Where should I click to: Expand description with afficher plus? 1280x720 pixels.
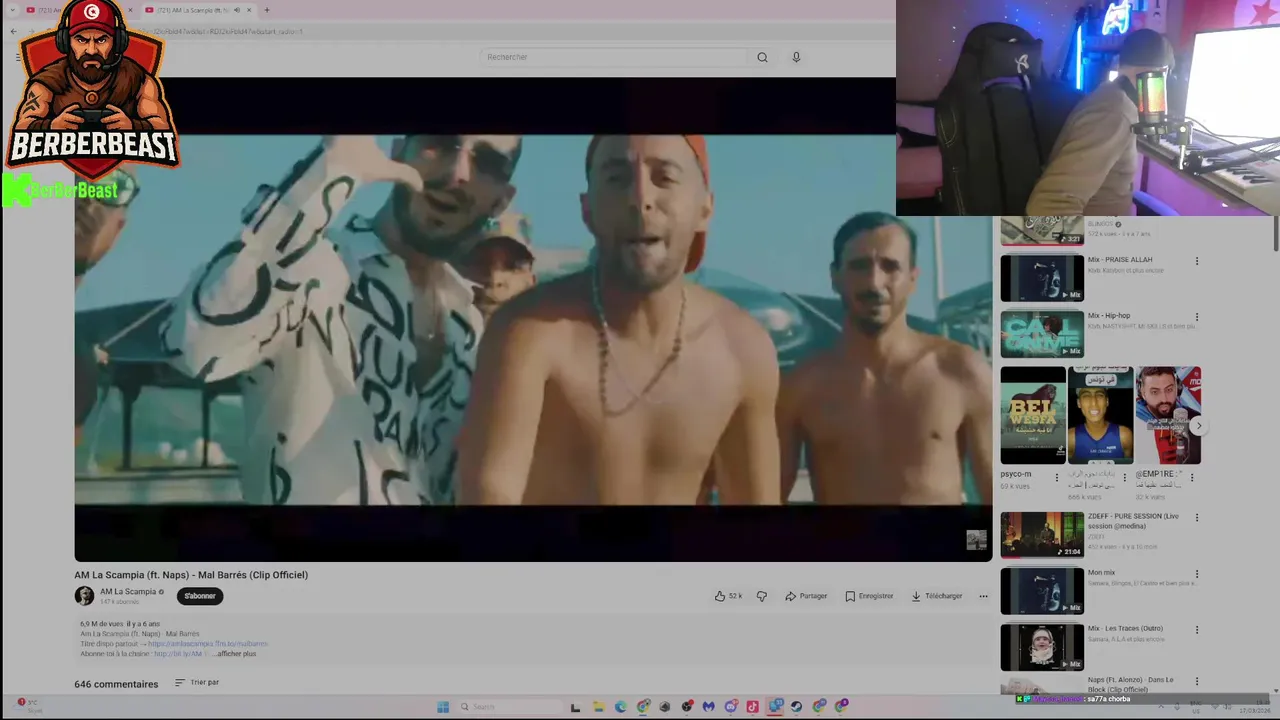(x=236, y=654)
